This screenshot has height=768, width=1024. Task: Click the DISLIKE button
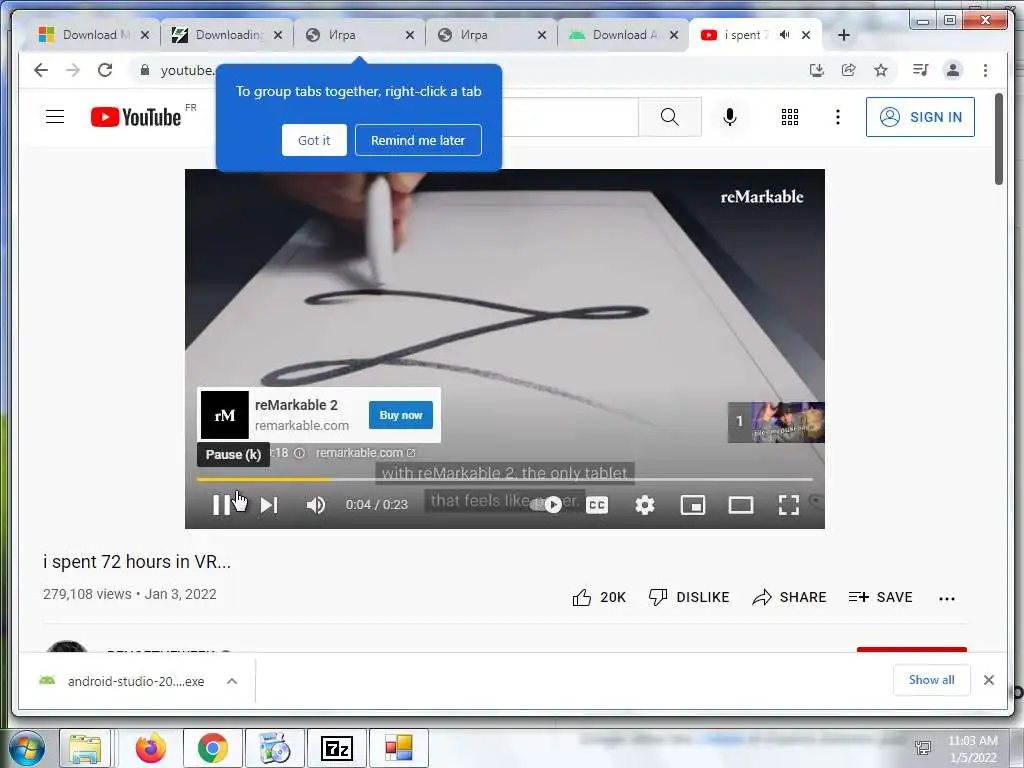tap(689, 597)
